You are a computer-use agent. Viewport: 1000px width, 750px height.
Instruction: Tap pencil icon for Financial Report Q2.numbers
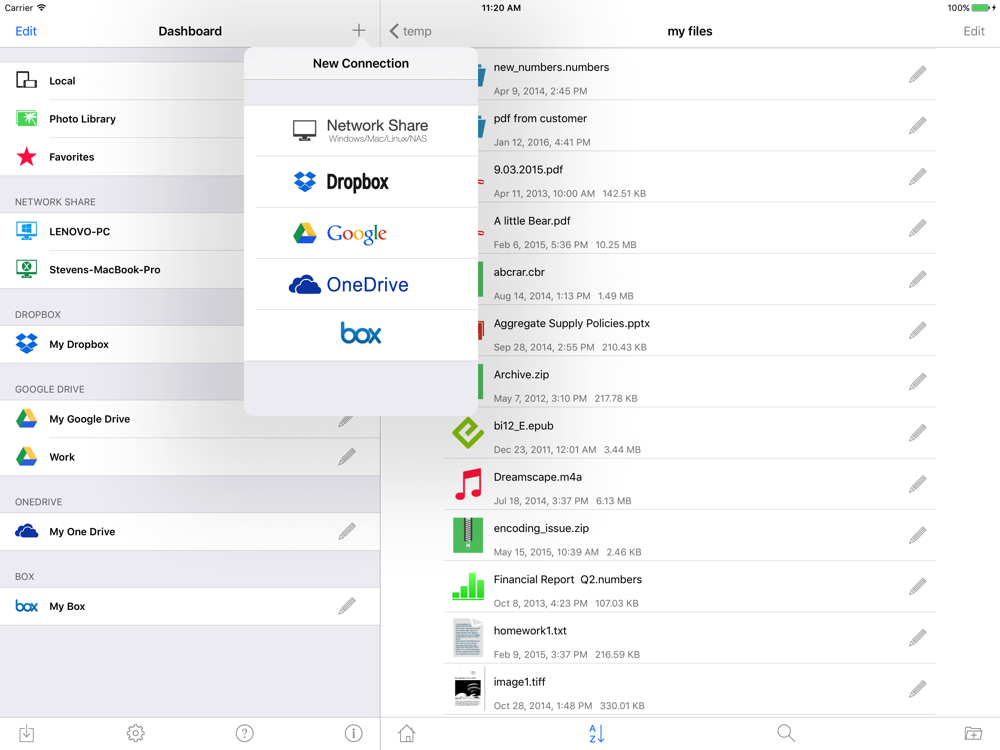click(918, 587)
